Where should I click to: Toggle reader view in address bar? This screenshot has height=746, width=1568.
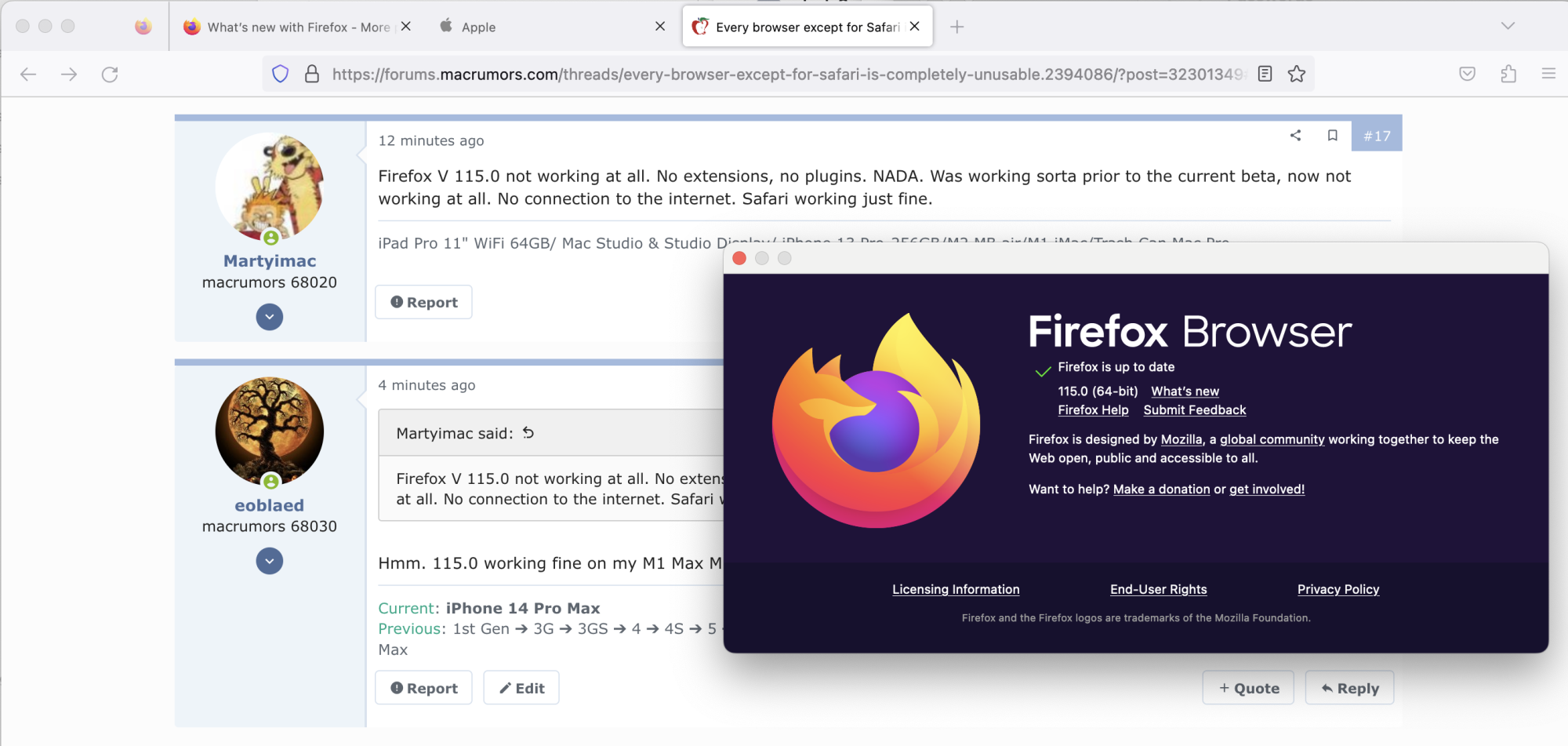coord(1265,74)
